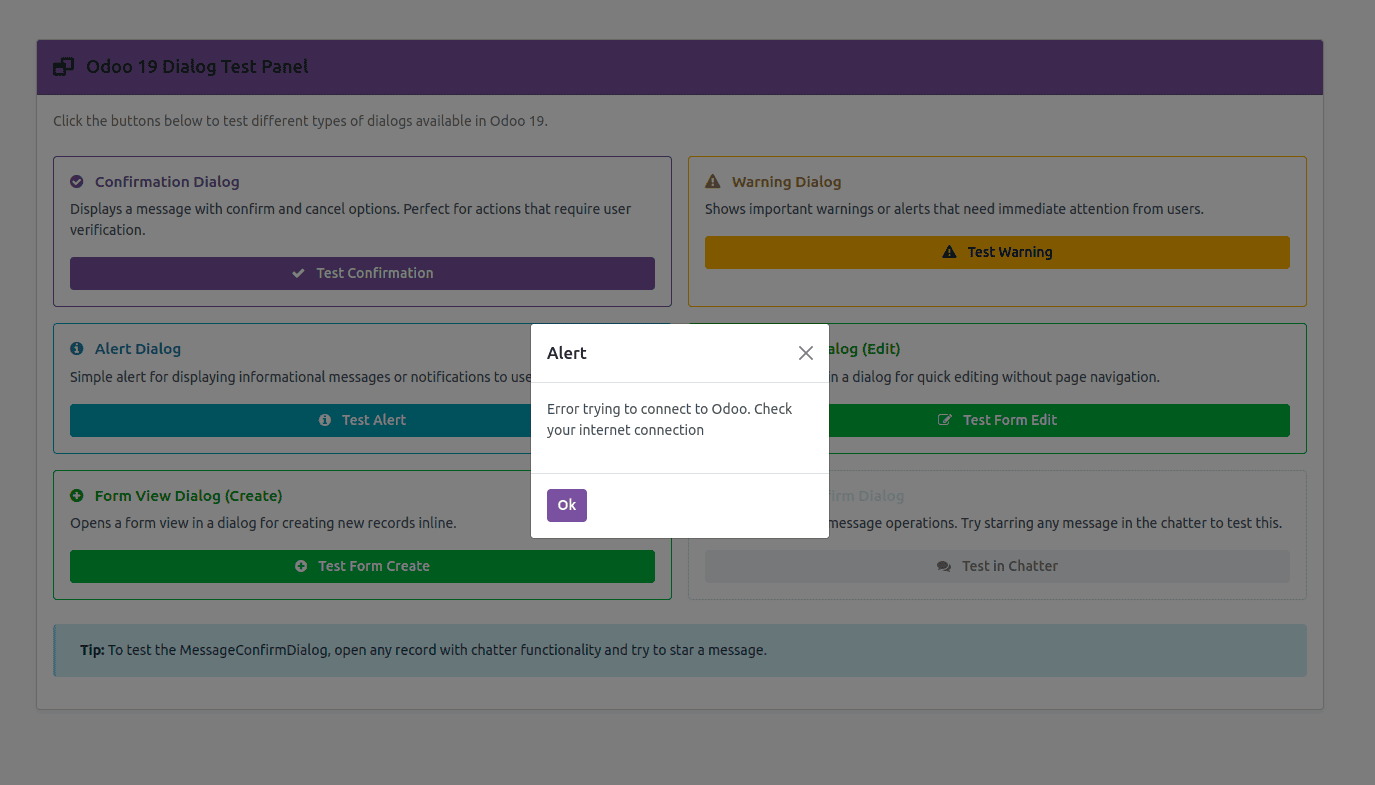Open the Test Form Create dialog
This screenshot has height=785, width=1375.
coord(362,566)
